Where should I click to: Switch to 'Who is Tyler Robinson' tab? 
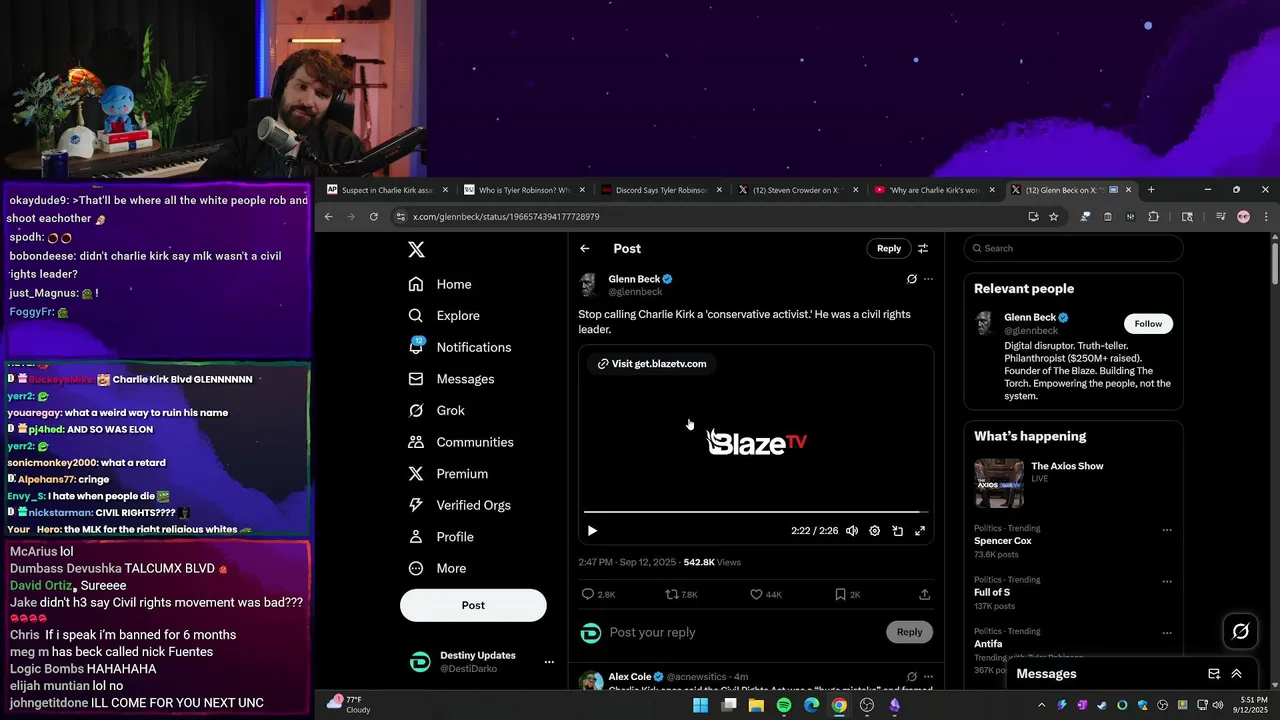[x=524, y=190]
